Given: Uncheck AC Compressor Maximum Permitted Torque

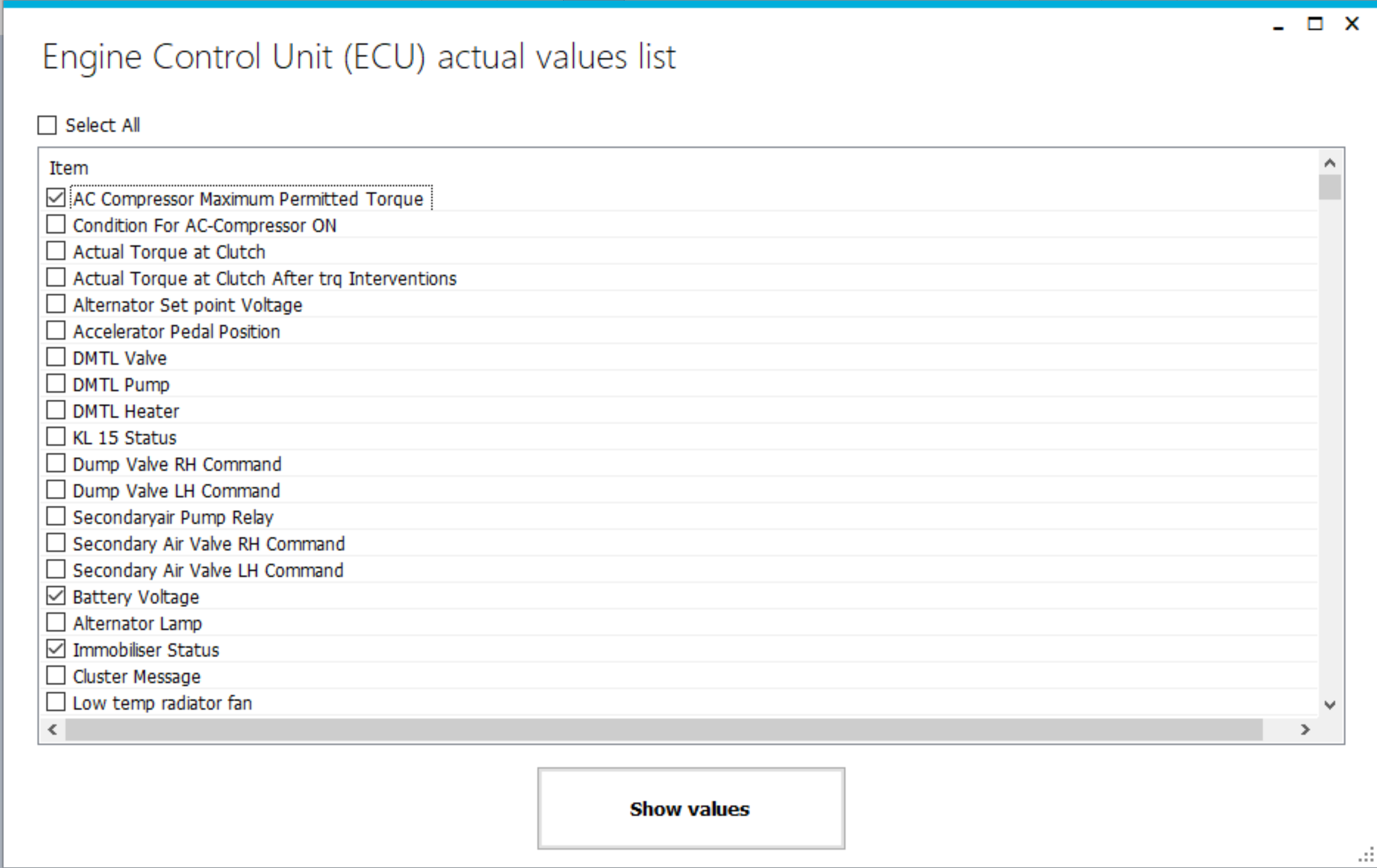Looking at the screenshot, I should tap(56, 198).
